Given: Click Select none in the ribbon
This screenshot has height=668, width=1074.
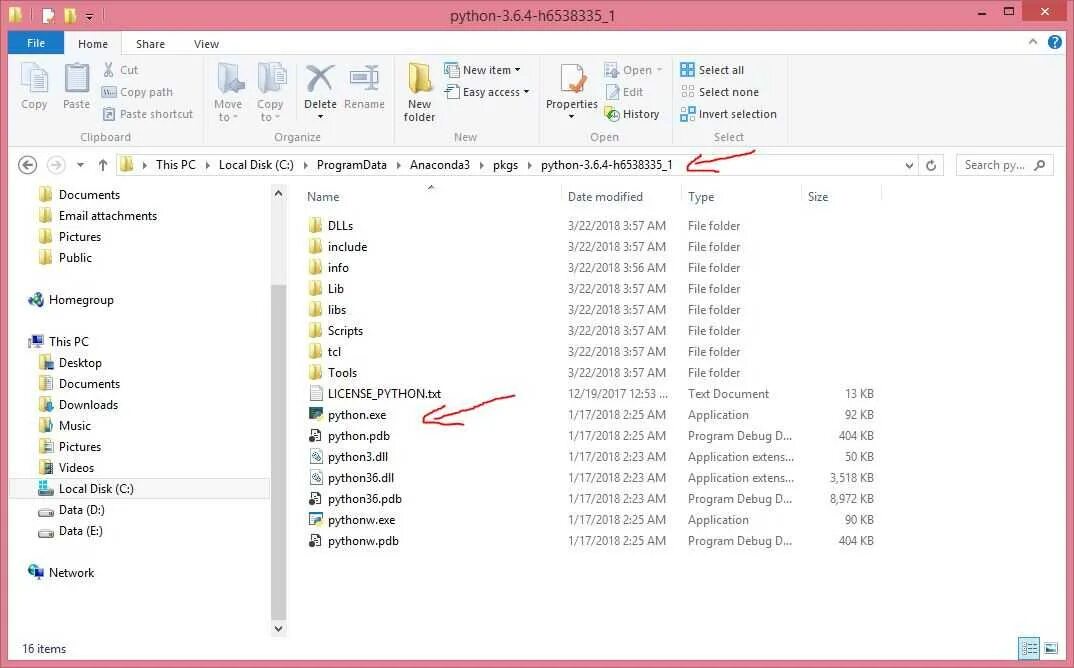Looking at the screenshot, I should tap(719, 92).
